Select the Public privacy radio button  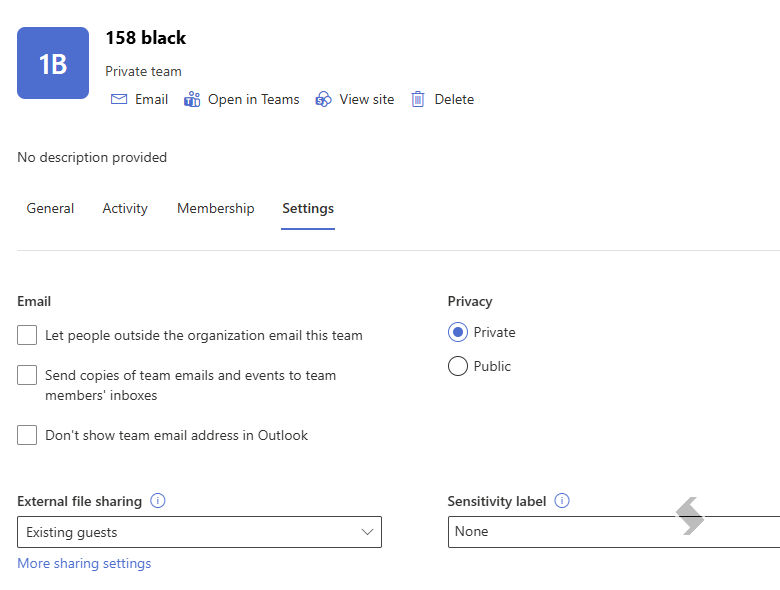(x=458, y=366)
